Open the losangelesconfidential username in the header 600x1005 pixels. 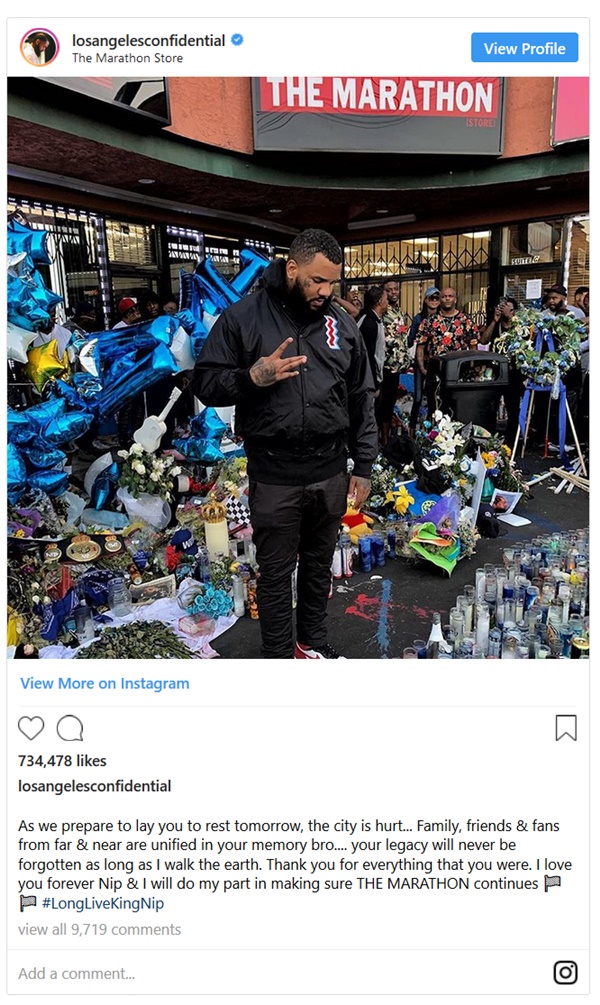149,40
